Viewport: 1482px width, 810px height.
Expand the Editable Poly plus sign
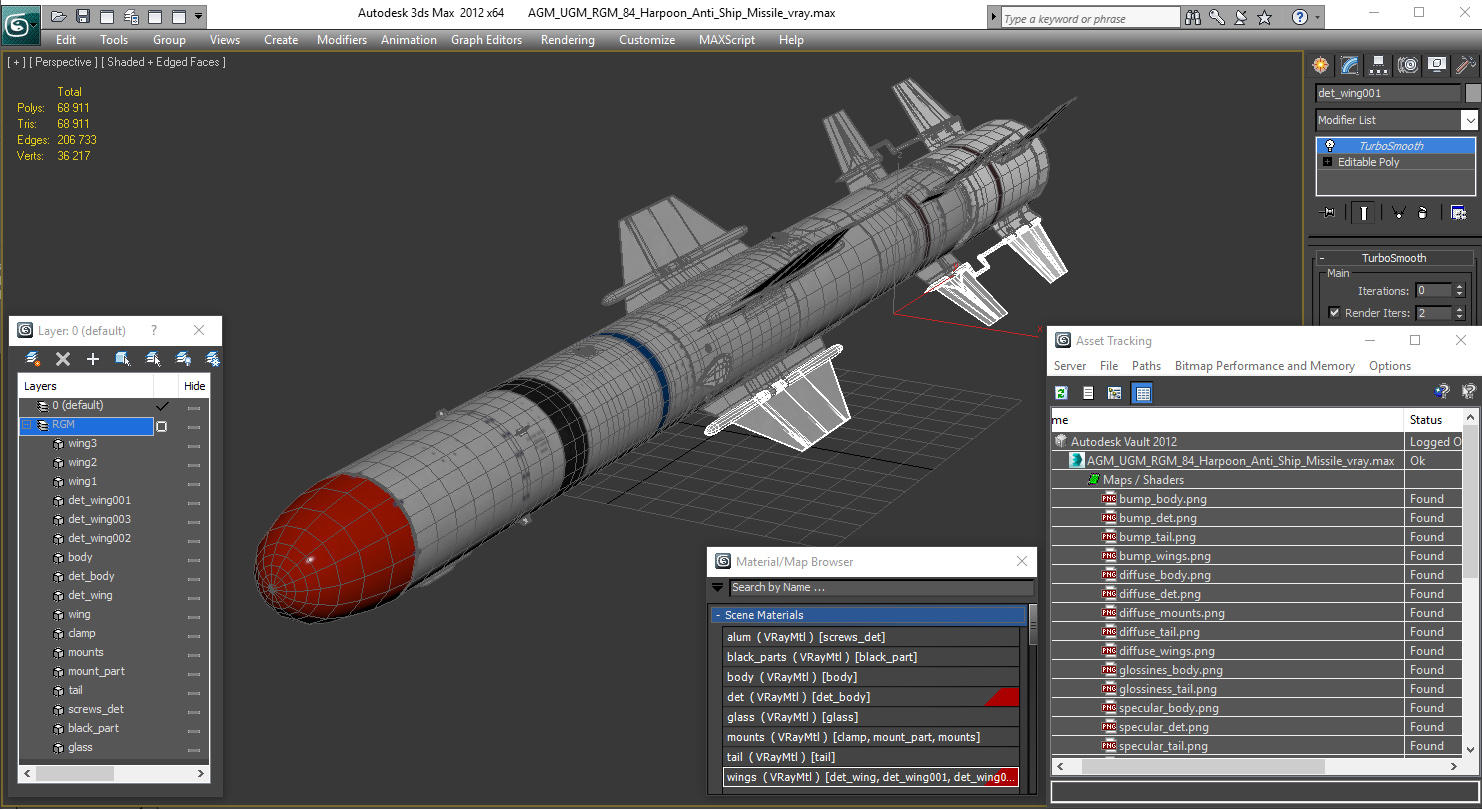click(1327, 162)
